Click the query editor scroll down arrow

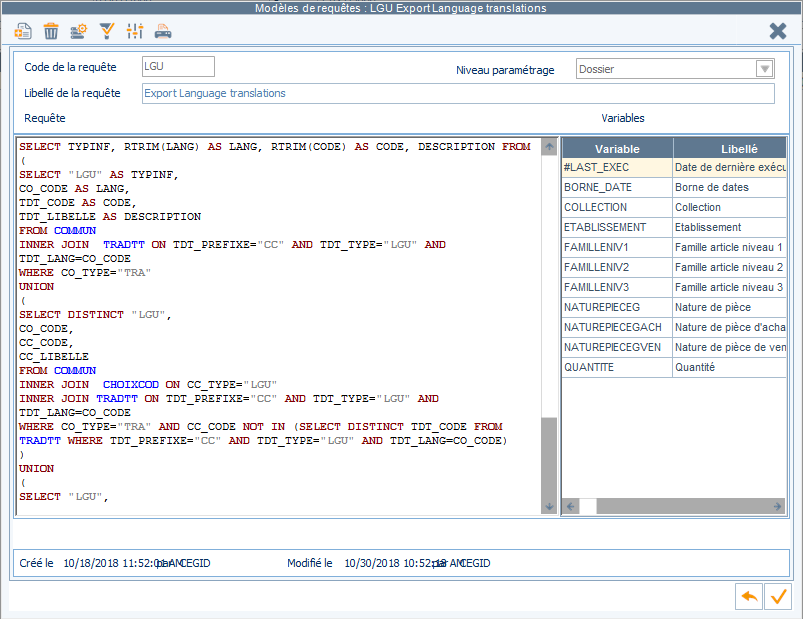point(549,506)
